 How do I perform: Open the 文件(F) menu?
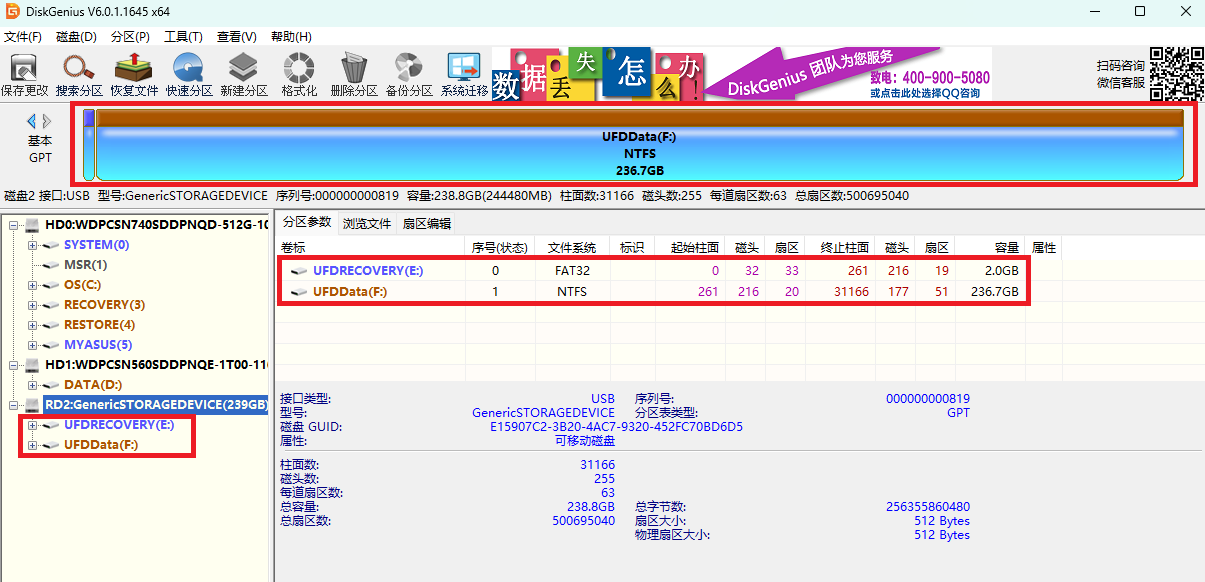(x=23, y=37)
